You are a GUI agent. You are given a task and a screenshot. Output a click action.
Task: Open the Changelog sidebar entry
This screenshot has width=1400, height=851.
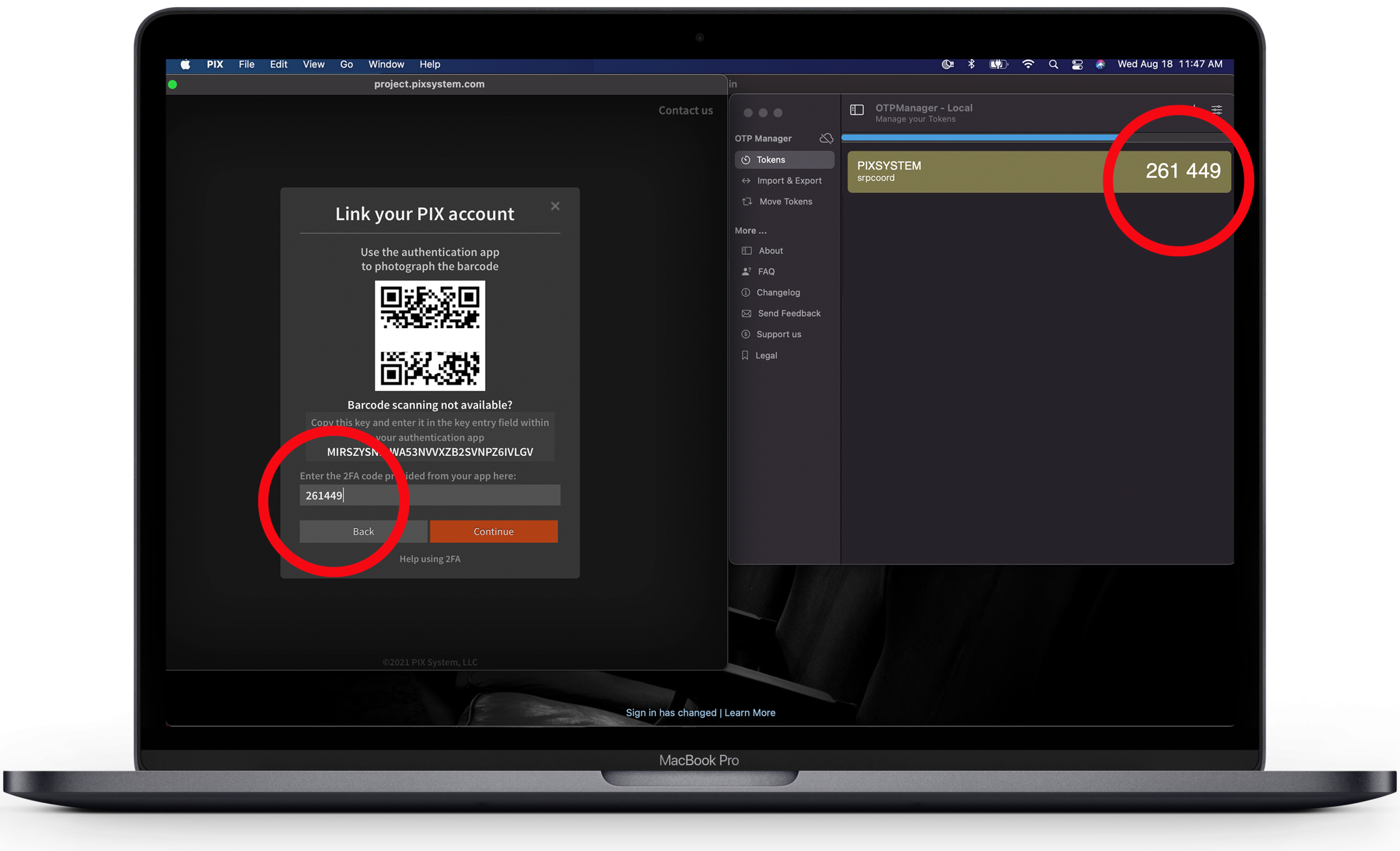click(777, 292)
